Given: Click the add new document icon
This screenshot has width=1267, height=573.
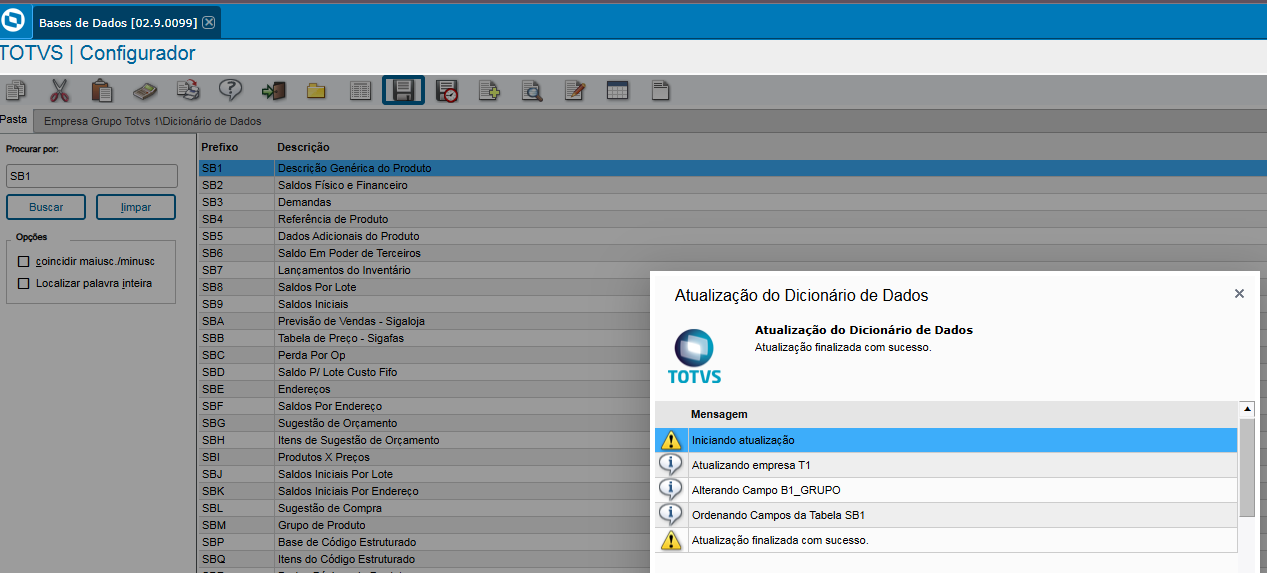Looking at the screenshot, I should coord(489,91).
